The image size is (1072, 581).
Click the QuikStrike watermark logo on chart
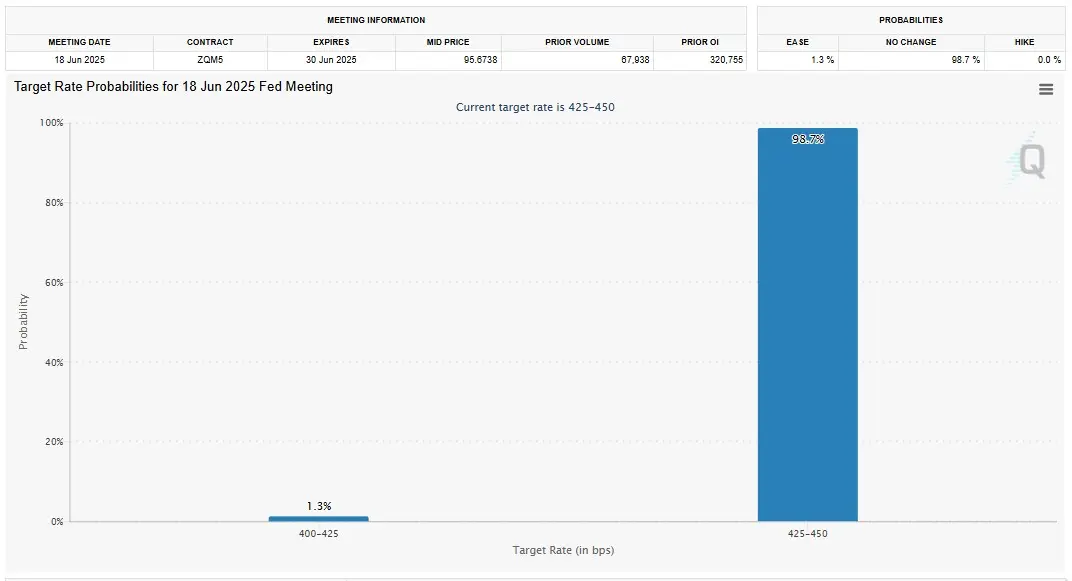tap(1030, 160)
